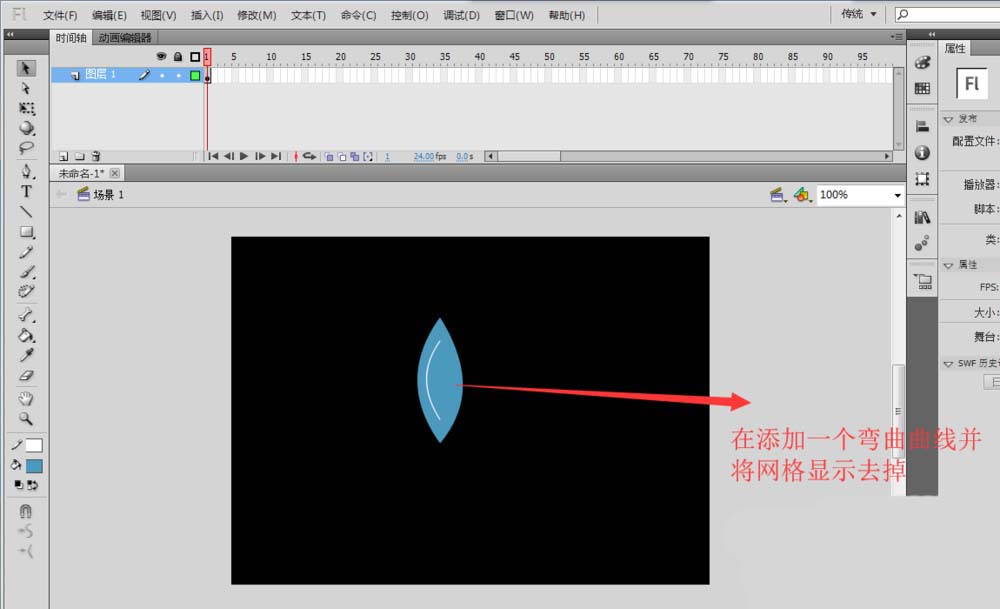Create a new layer in timeline
Image resolution: width=1000 pixels, height=609 pixels.
[x=63, y=156]
